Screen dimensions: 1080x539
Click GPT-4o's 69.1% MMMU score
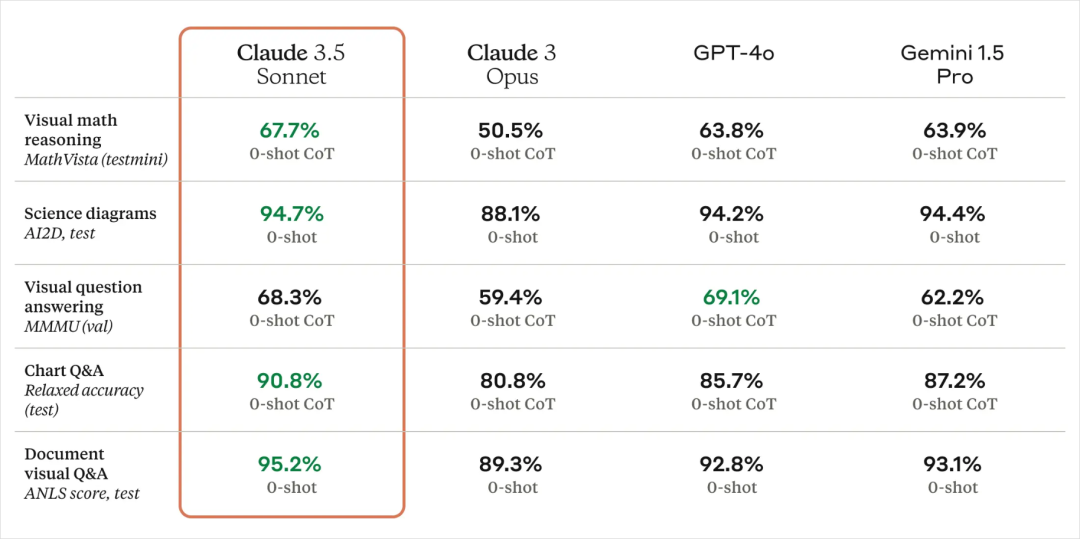point(733,297)
